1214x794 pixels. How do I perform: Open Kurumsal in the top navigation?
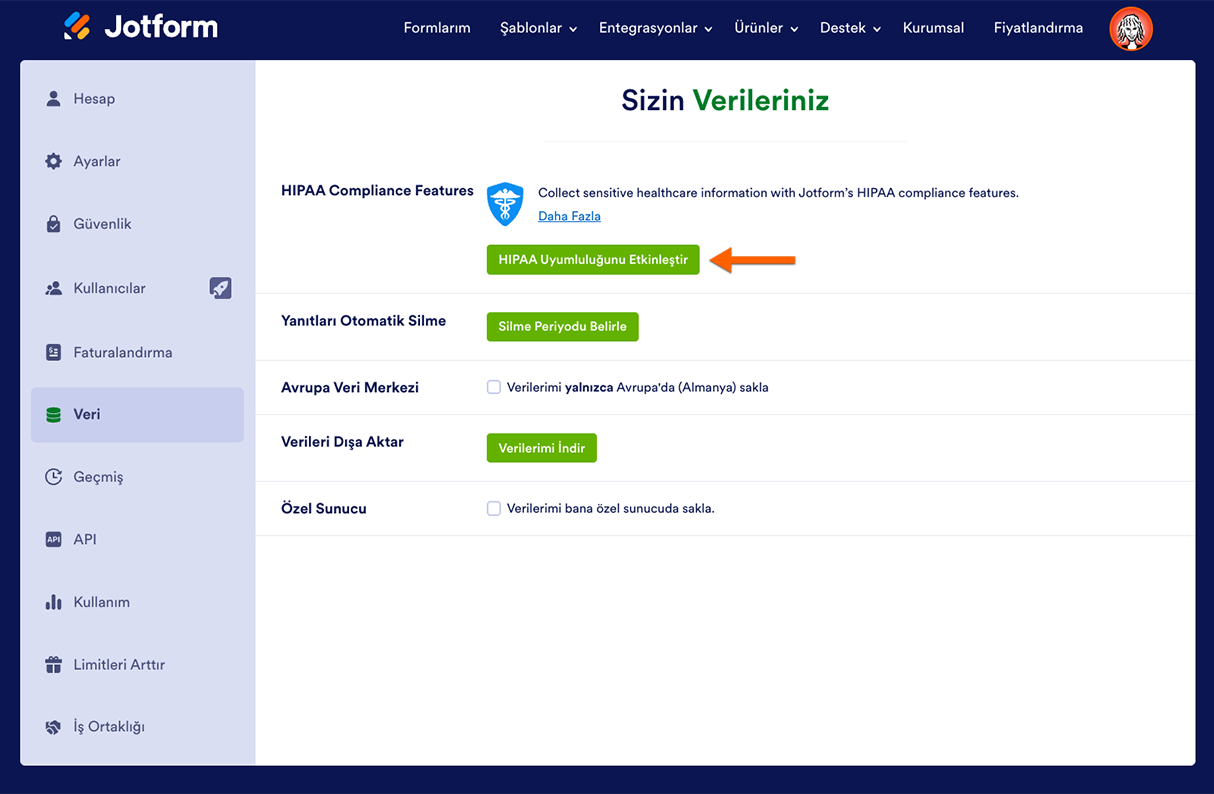click(933, 28)
